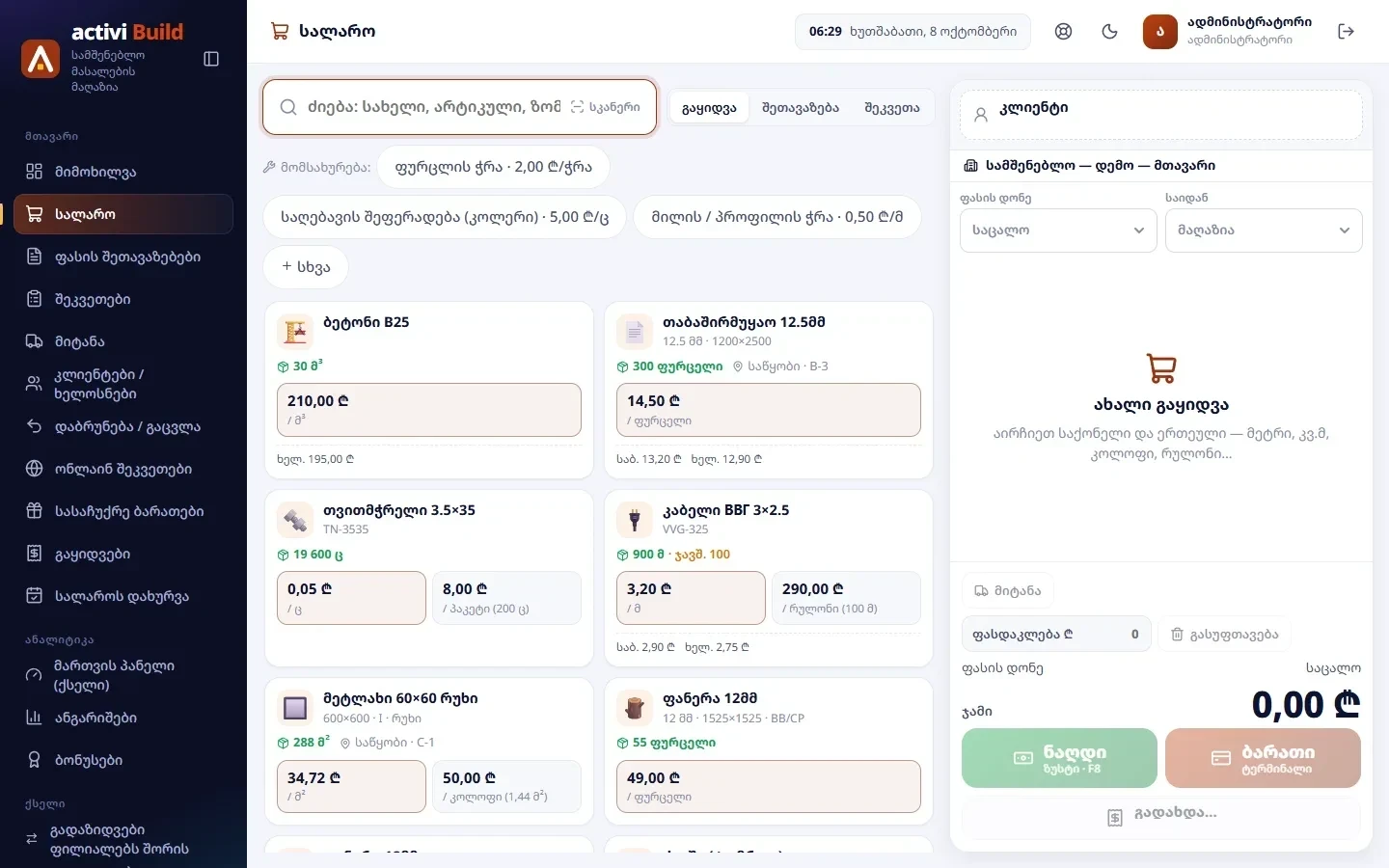The image size is (1389, 868).
Task: Open the help lifebuoy icon
Action: (x=1063, y=31)
